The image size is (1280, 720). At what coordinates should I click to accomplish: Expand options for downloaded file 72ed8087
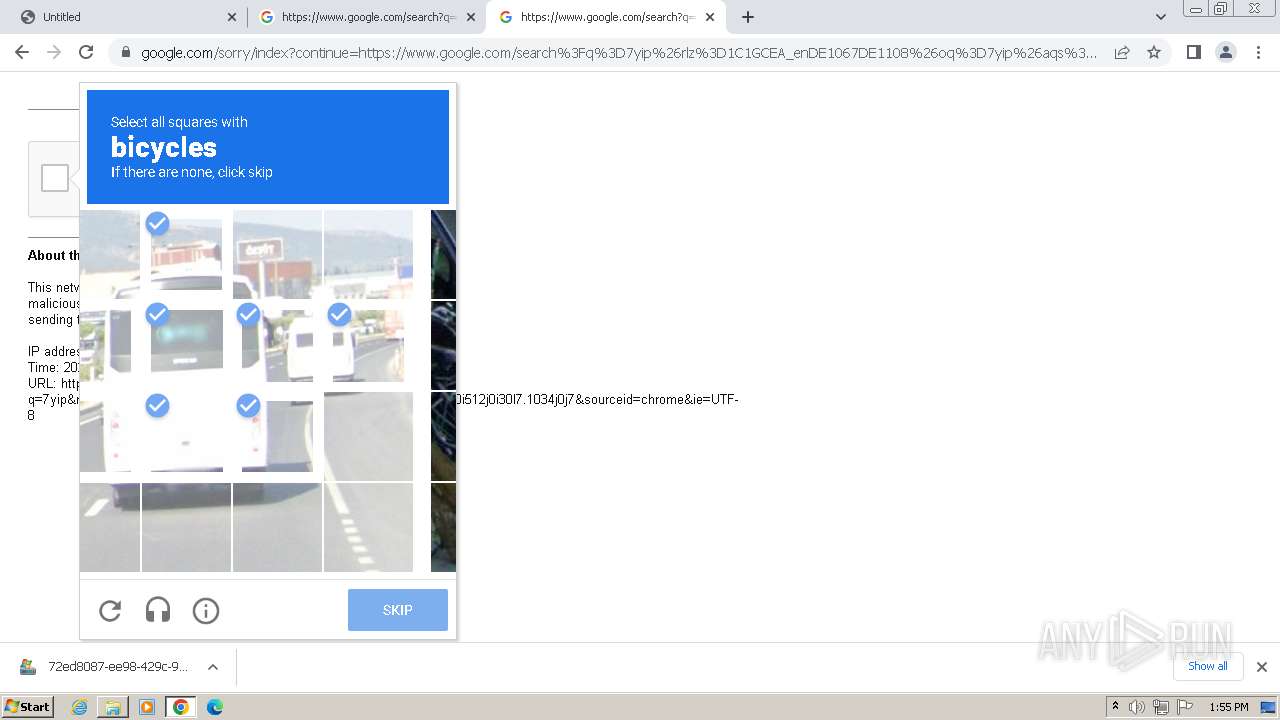213,667
